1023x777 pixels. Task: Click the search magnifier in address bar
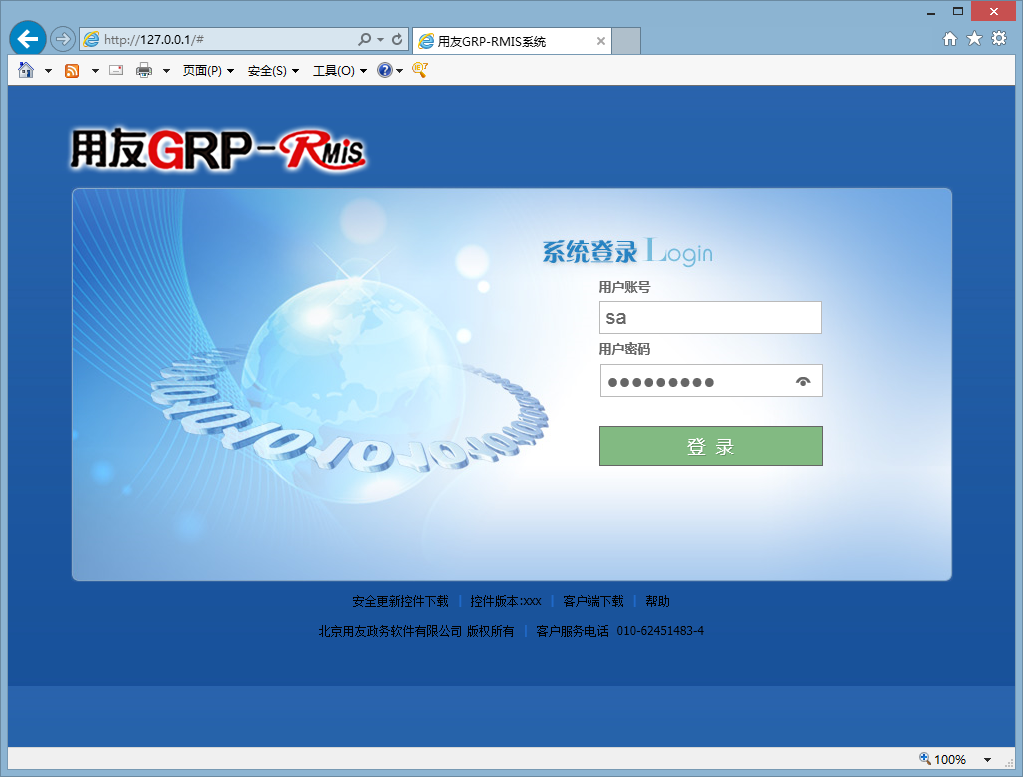(365, 39)
